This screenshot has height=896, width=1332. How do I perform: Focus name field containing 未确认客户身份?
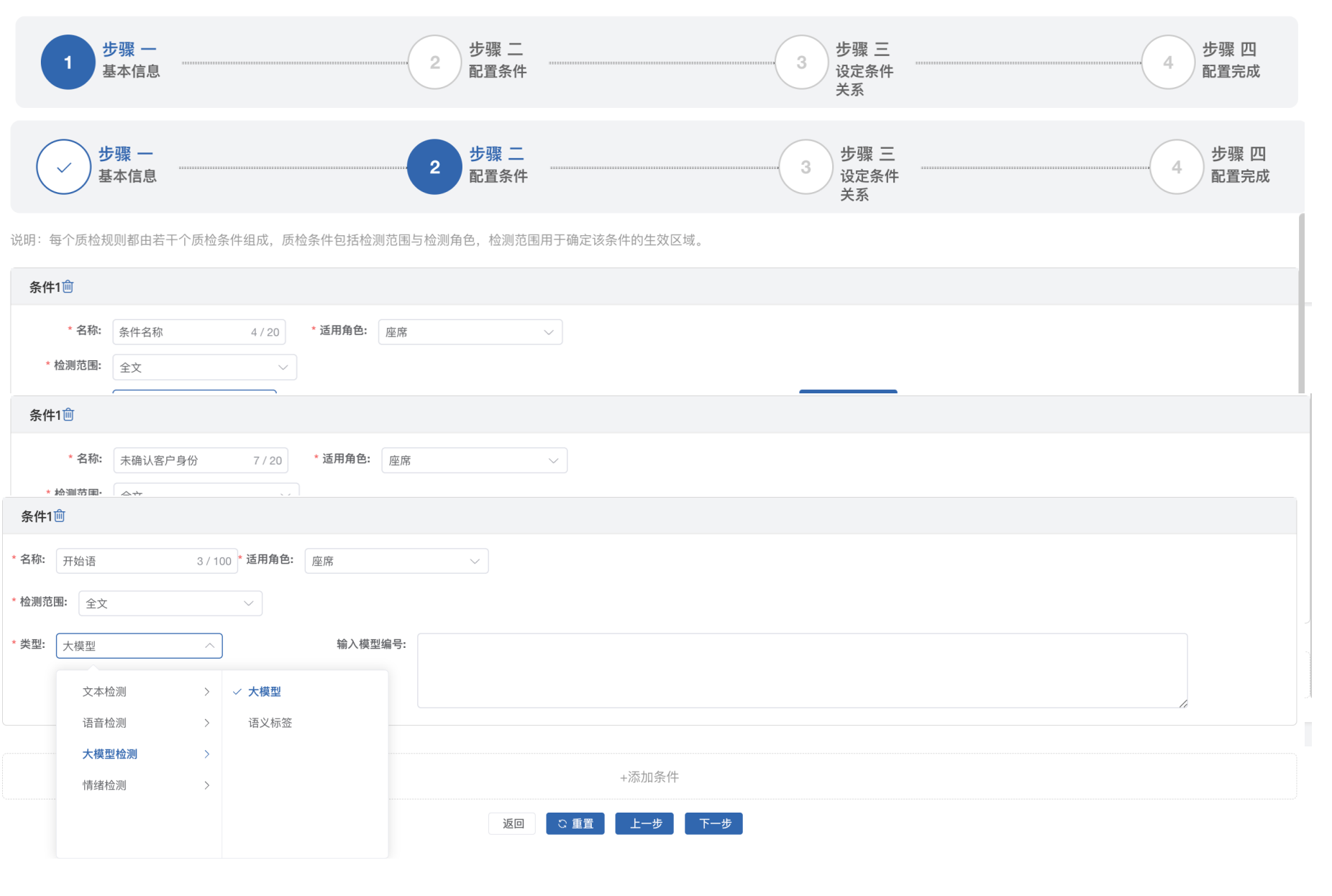tap(201, 460)
